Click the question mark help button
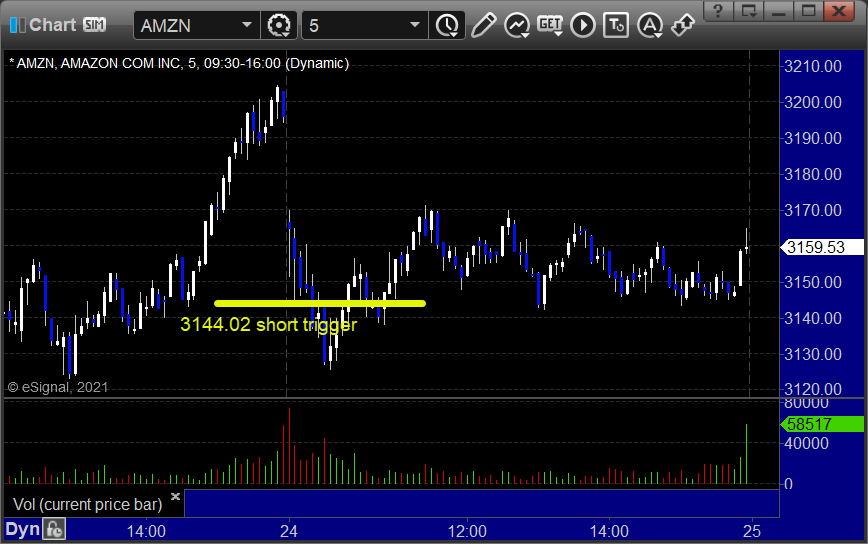 pyautogui.click(x=718, y=11)
